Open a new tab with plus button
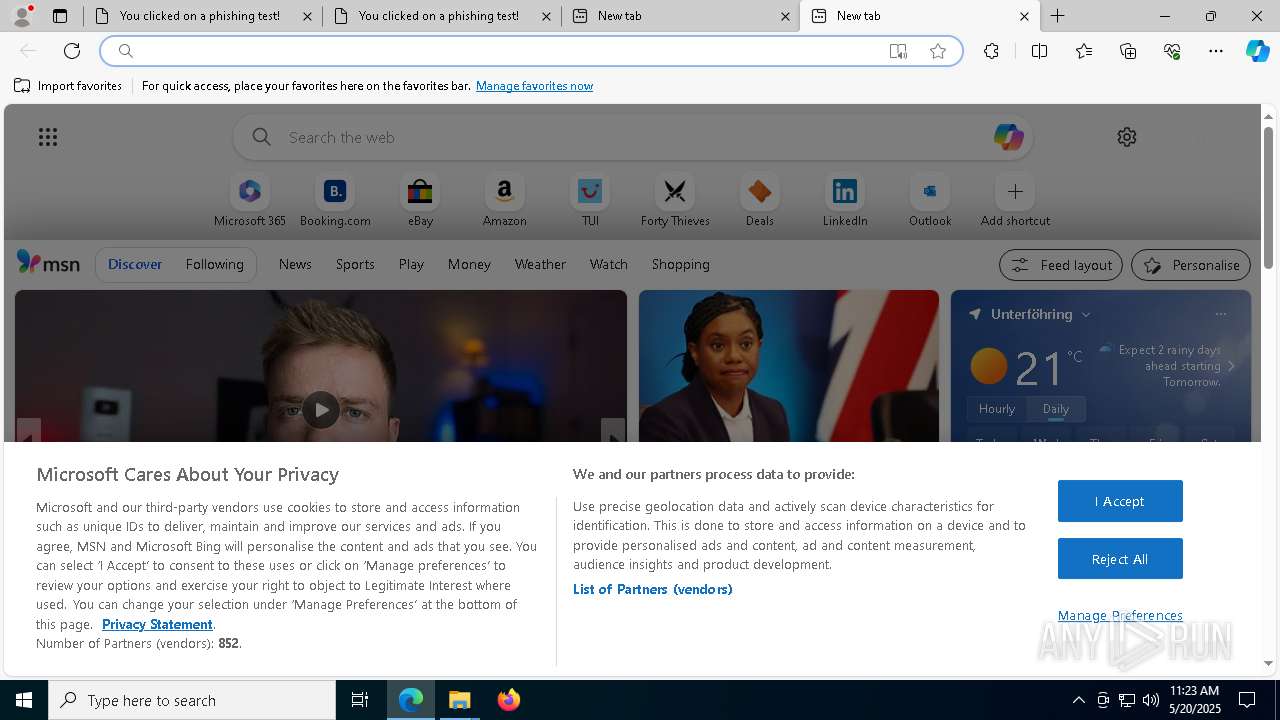Viewport: 1280px width, 720px height. click(x=1057, y=16)
